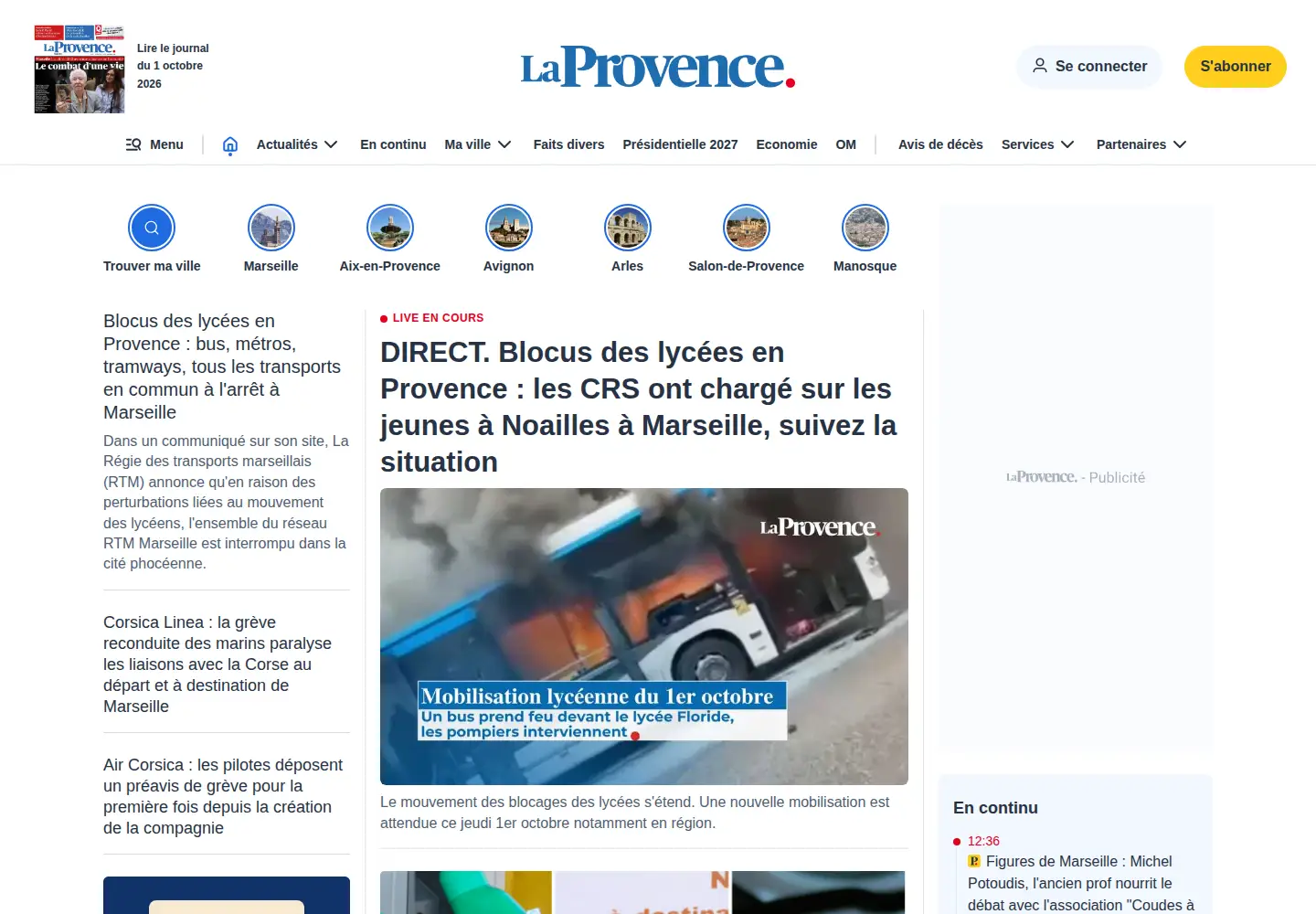This screenshot has width=1316, height=914.
Task: Click the En continu sidebar heading
Action: [x=995, y=808]
